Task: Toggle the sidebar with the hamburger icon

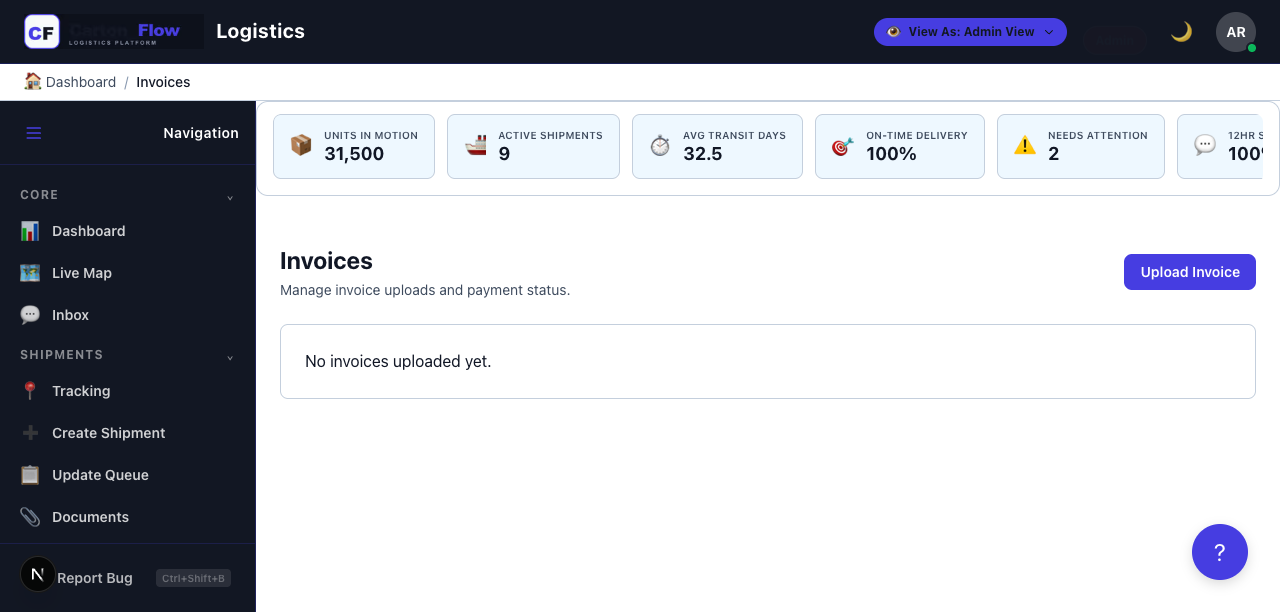Action: pyautogui.click(x=33, y=133)
